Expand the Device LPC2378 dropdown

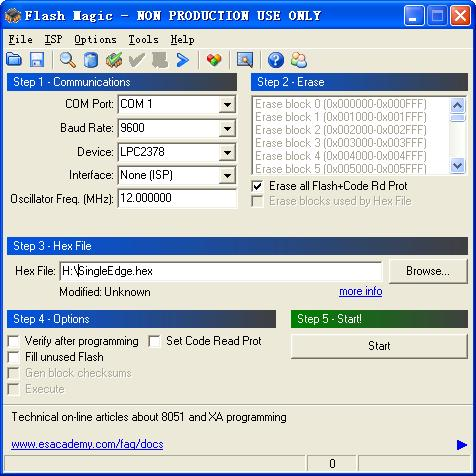[227, 152]
